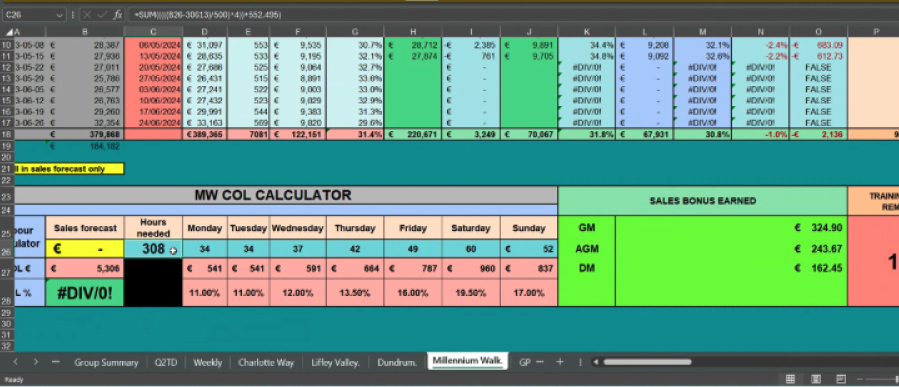This screenshot has height=387, width=899.
Task: Click total cell 379,868 in row 18
Action: (x=85, y=134)
